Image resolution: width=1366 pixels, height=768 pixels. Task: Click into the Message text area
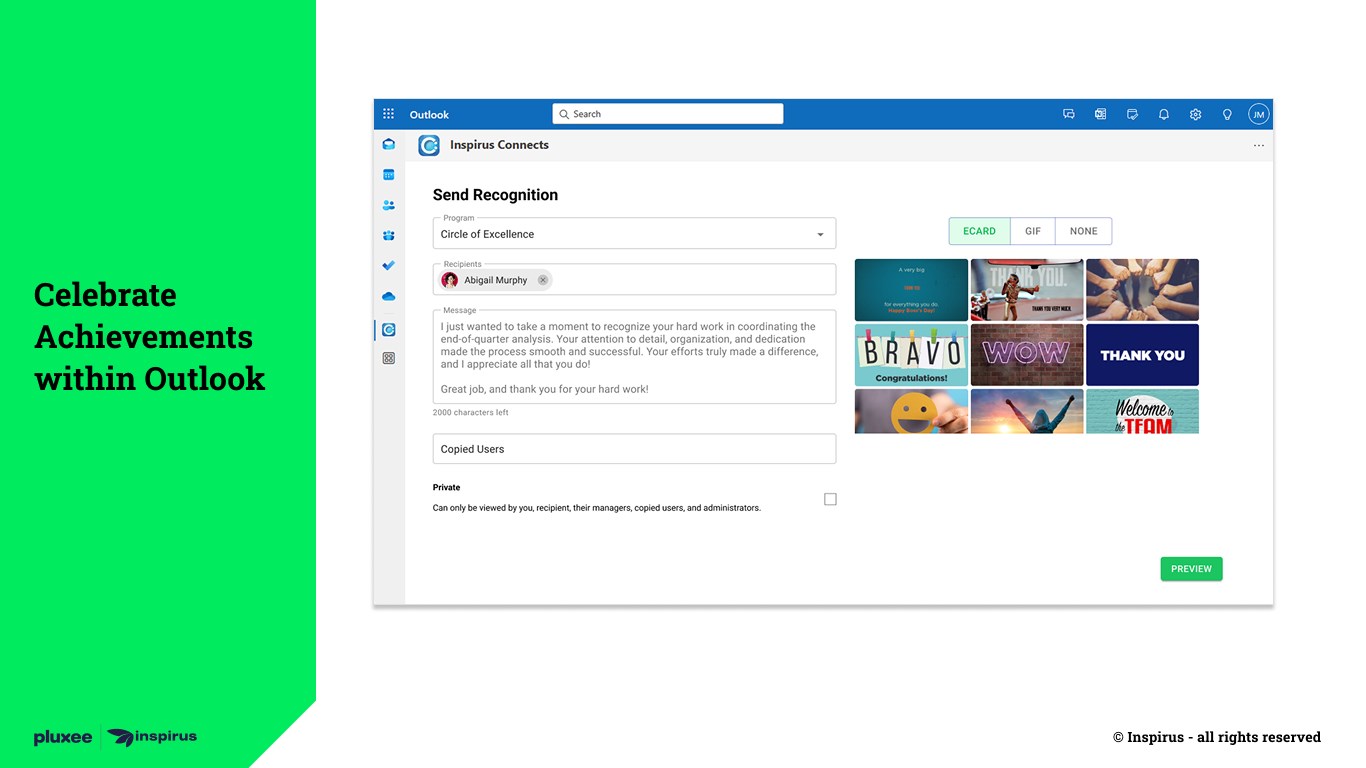pyautogui.click(x=634, y=357)
